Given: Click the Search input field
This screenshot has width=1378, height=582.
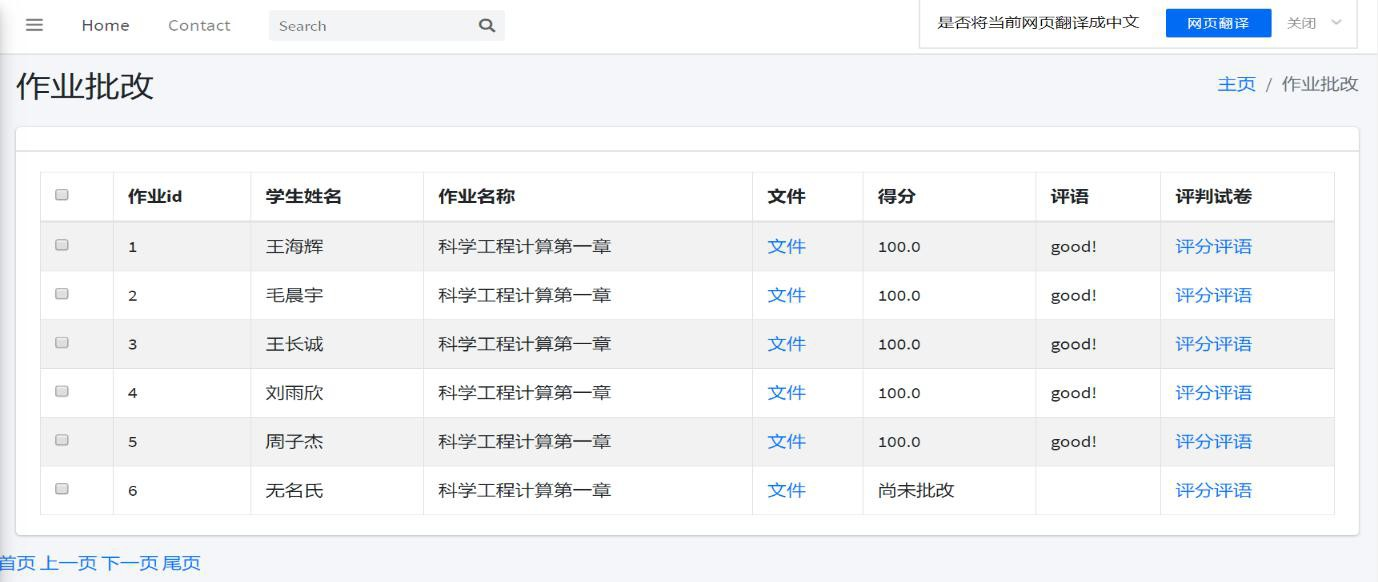Looking at the screenshot, I should coord(370,25).
